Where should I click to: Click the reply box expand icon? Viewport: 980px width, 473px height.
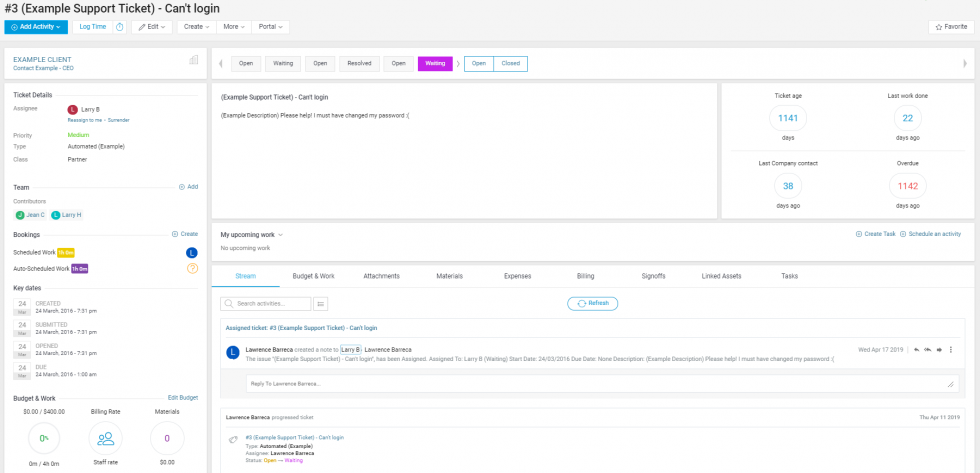(951, 384)
